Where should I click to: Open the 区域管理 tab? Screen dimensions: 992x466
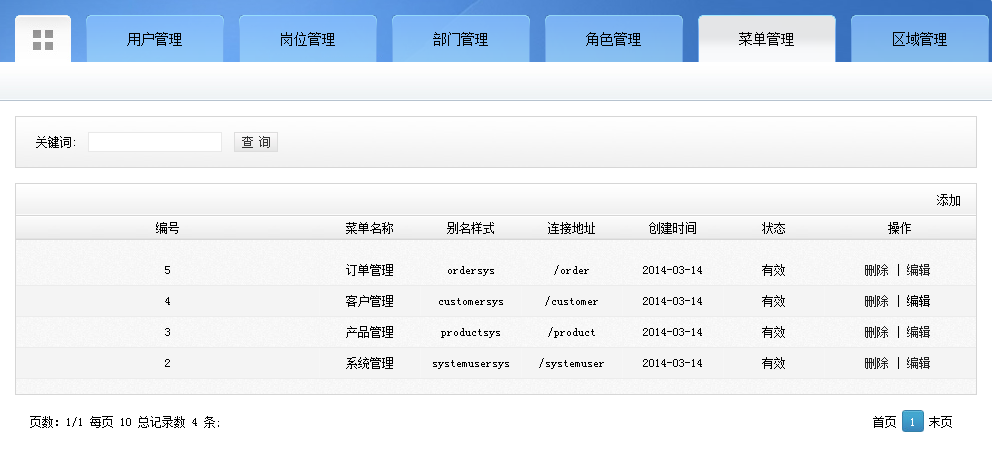[919, 40]
